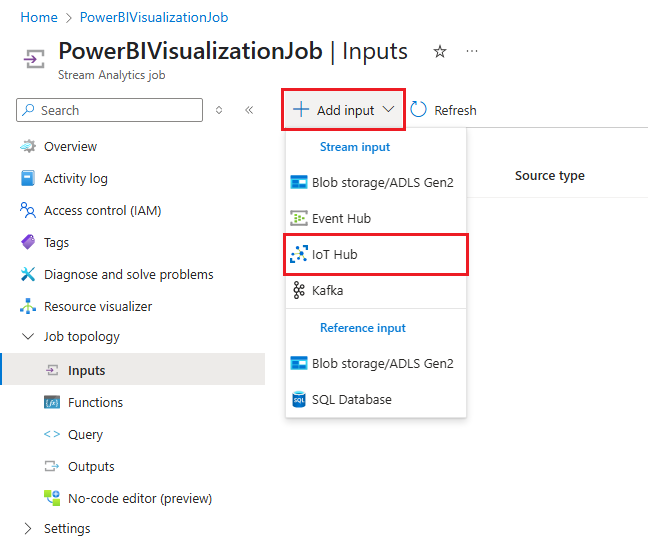The height and width of the screenshot is (544, 648).
Task: Open Resource visualizer via its icon
Action: [x=28, y=307]
